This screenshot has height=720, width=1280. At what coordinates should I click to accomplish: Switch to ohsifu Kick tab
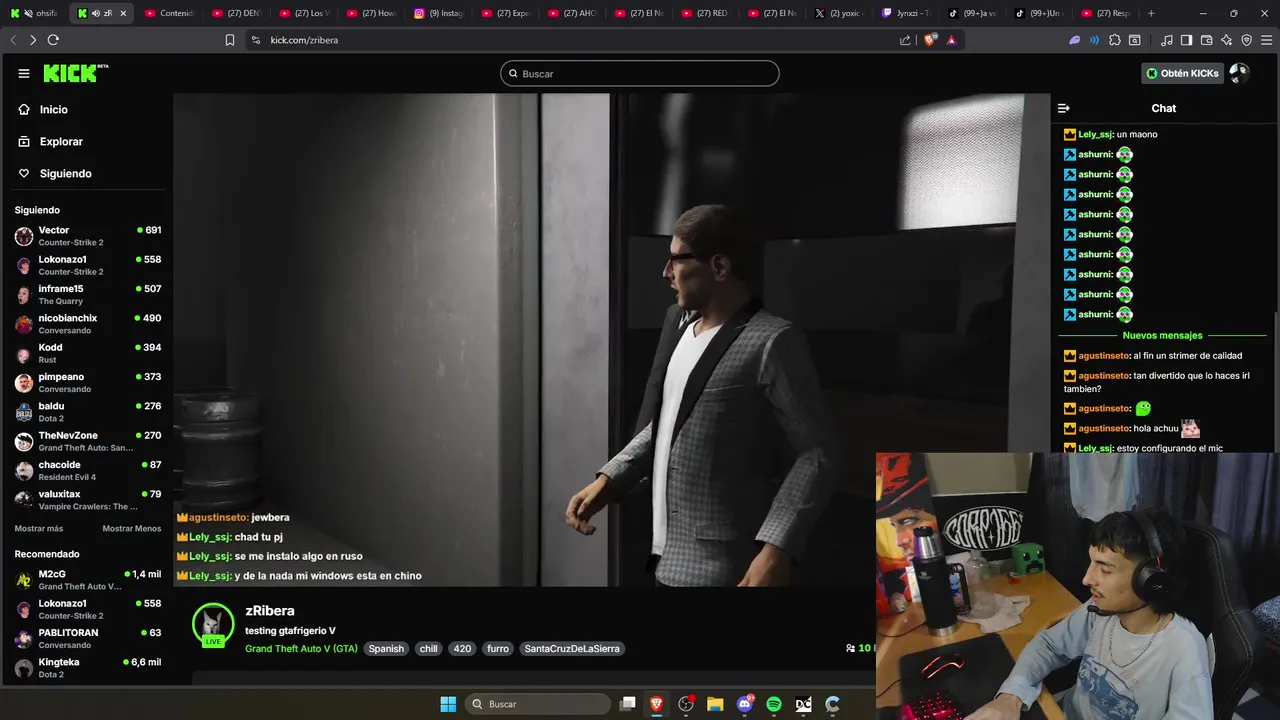click(35, 13)
